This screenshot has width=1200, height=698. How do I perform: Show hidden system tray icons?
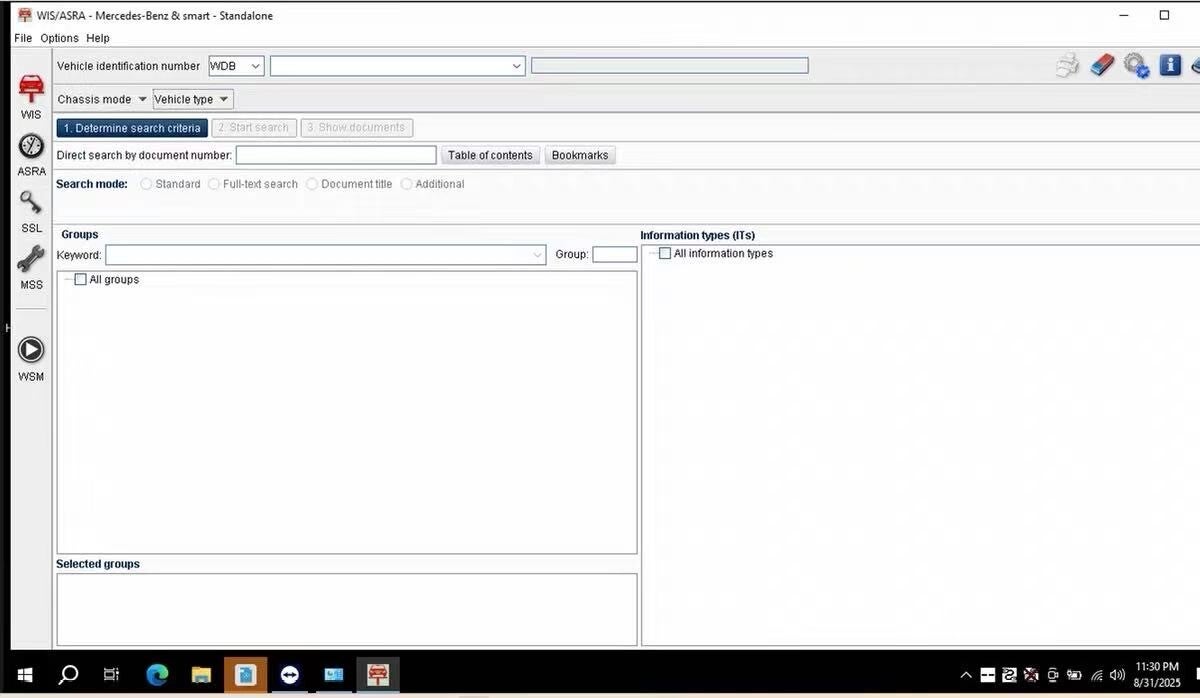[966, 675]
